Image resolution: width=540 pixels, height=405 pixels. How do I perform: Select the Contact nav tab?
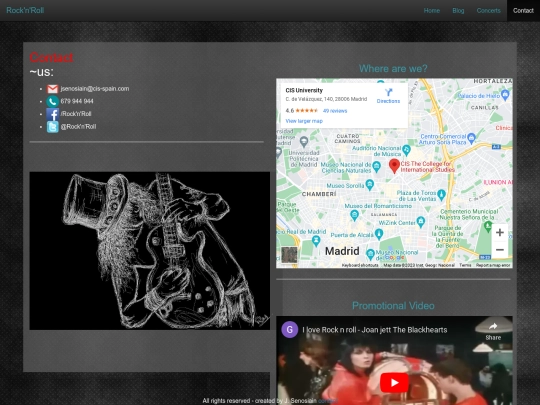coord(523,11)
